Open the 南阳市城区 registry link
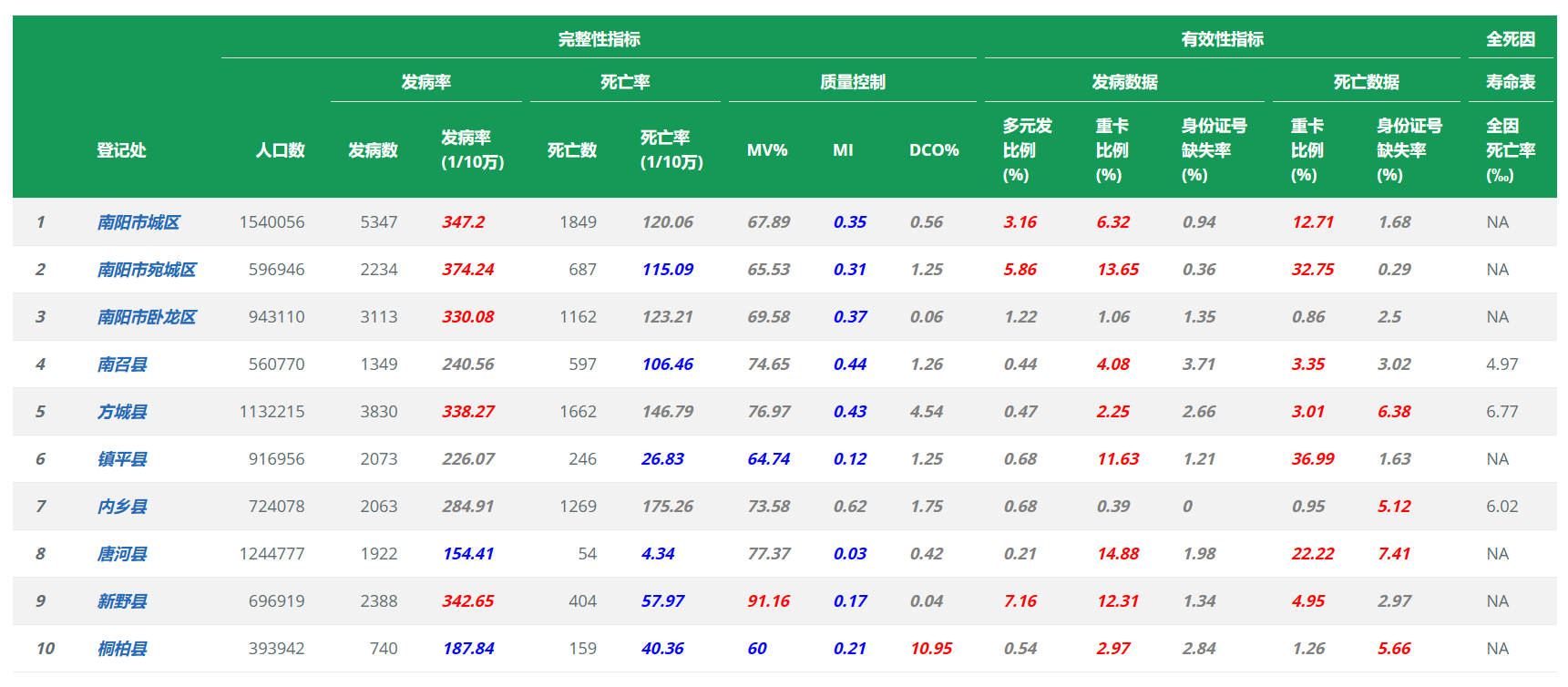Image resolution: width=1568 pixels, height=687 pixels. pyautogui.click(x=138, y=222)
